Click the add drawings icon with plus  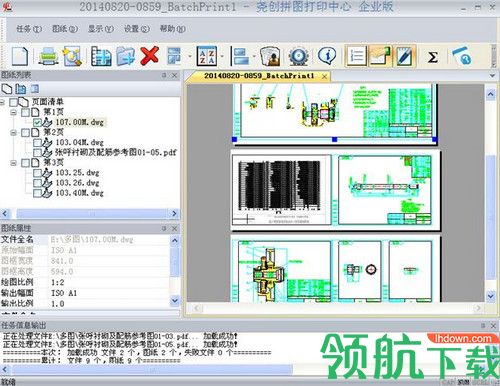click(101, 56)
